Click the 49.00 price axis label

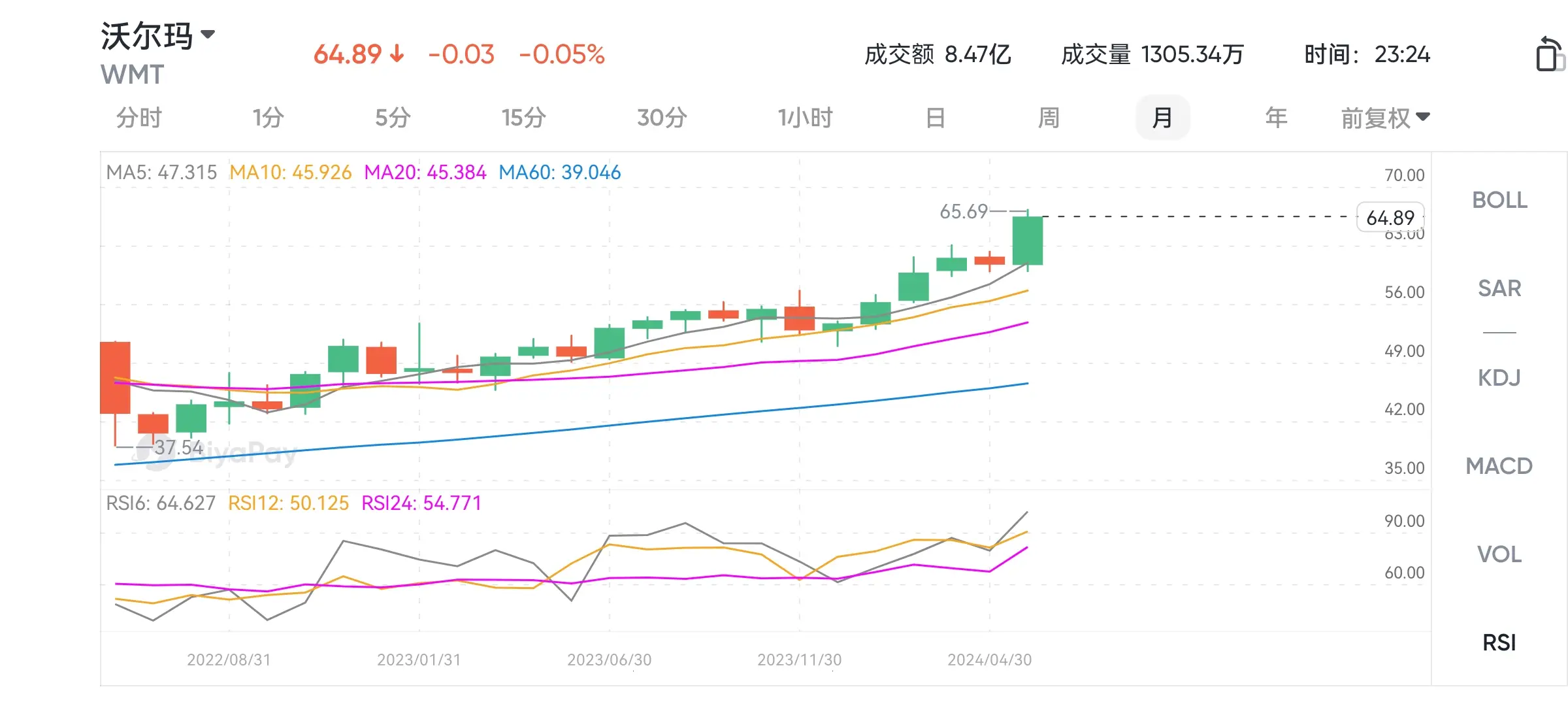pyautogui.click(x=1405, y=351)
